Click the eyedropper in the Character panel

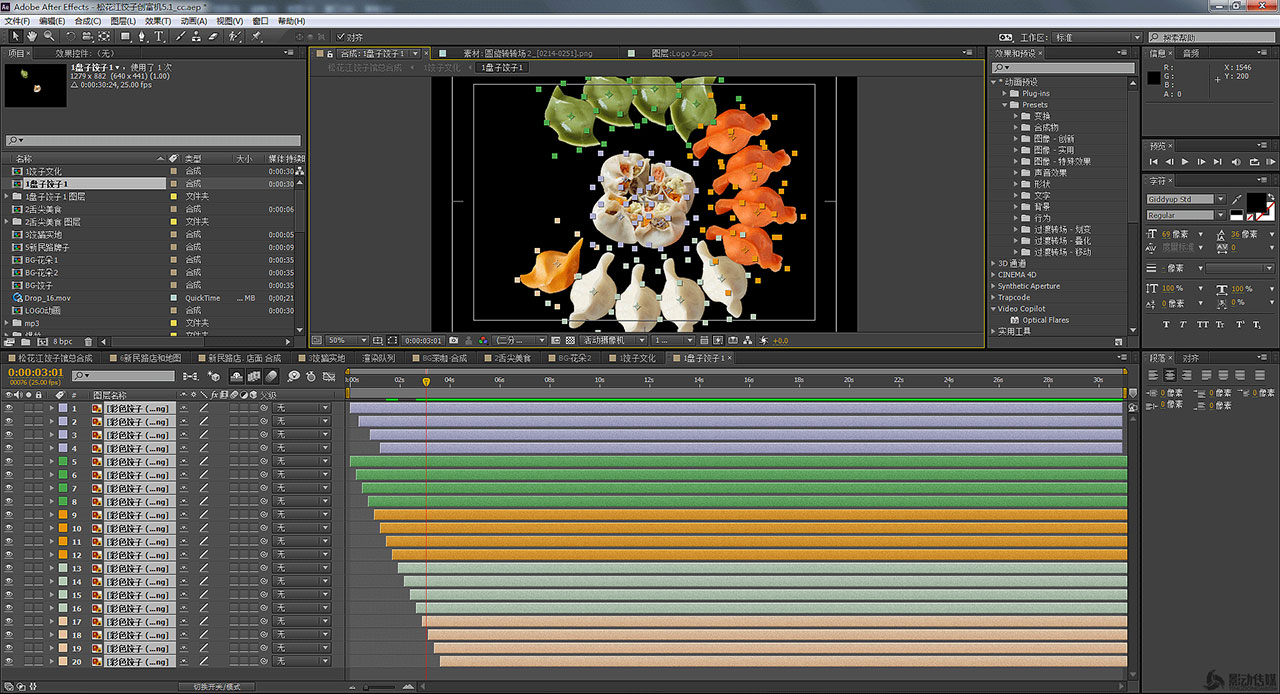[1237, 199]
